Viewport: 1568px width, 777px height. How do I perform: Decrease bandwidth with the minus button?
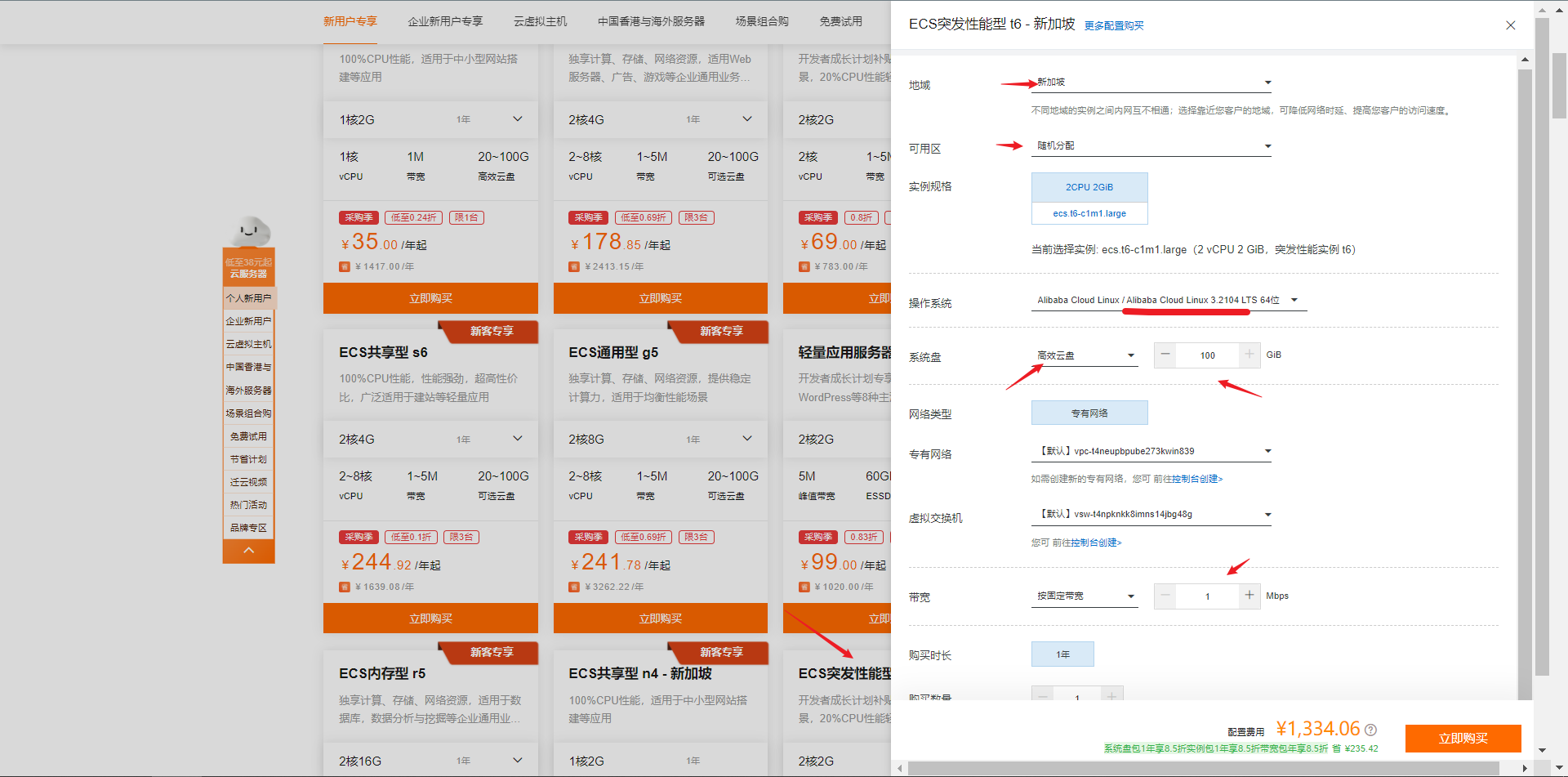point(1165,596)
